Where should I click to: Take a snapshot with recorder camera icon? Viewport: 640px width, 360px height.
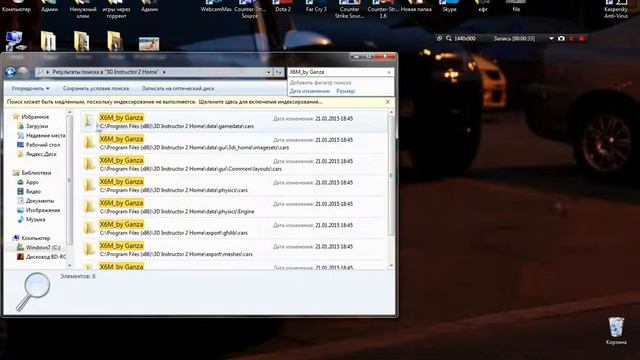pyautogui.click(x=561, y=38)
